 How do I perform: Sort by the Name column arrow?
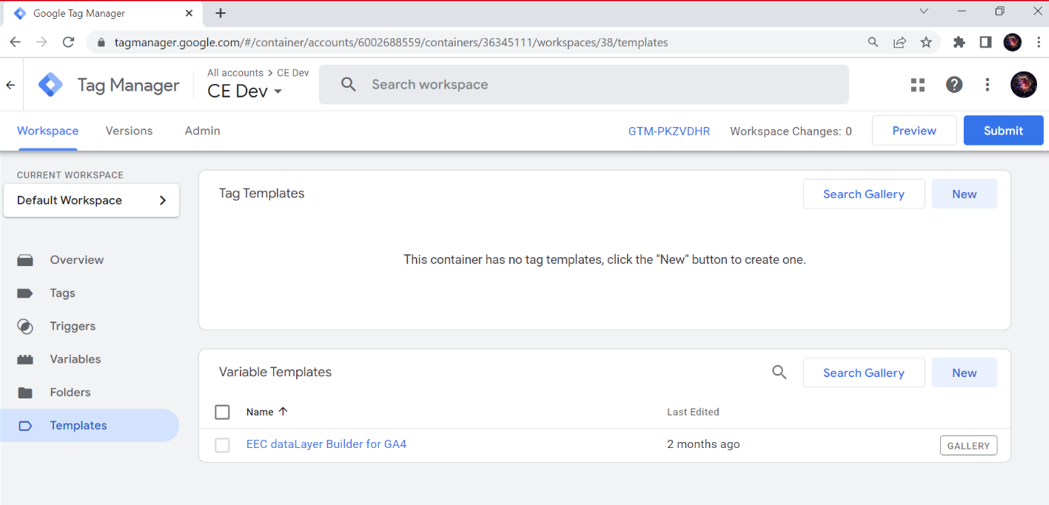click(283, 411)
